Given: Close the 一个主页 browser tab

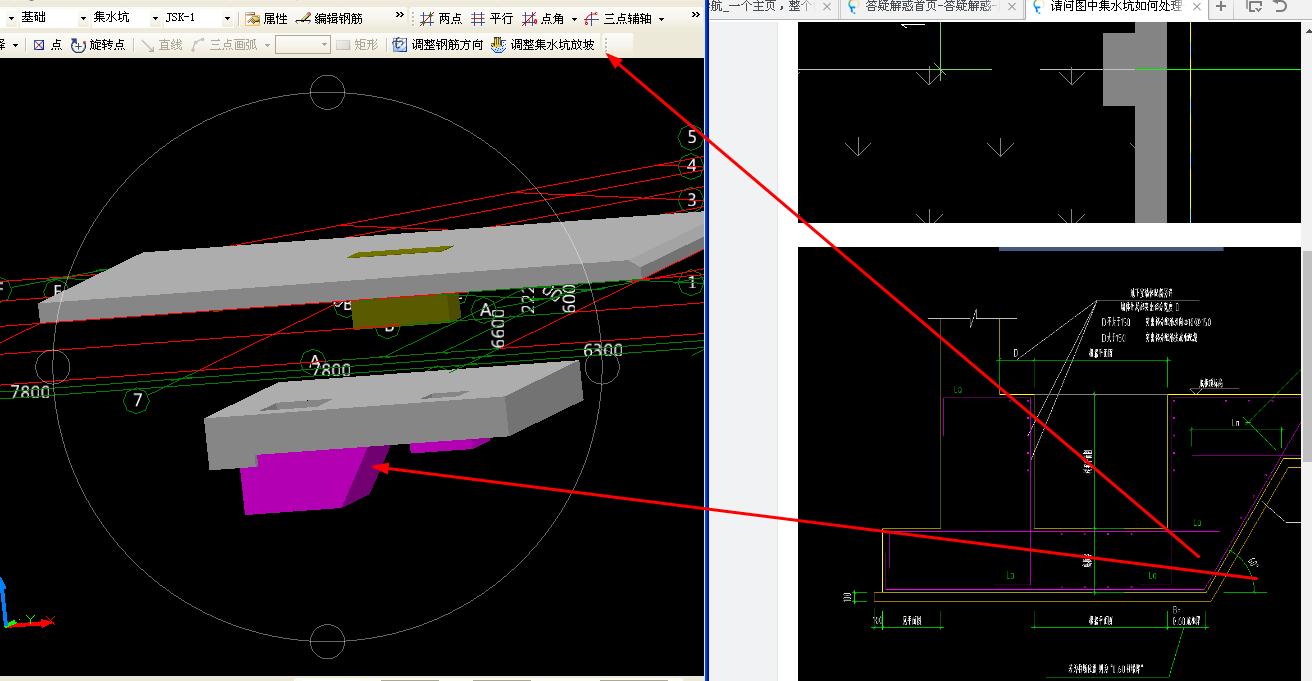Looking at the screenshot, I should pos(827,7).
